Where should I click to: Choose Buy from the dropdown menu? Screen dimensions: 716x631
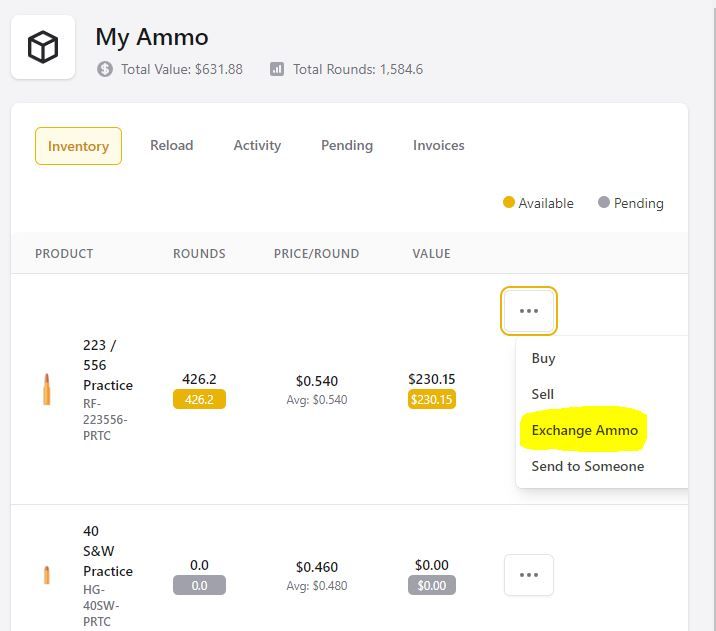543,358
